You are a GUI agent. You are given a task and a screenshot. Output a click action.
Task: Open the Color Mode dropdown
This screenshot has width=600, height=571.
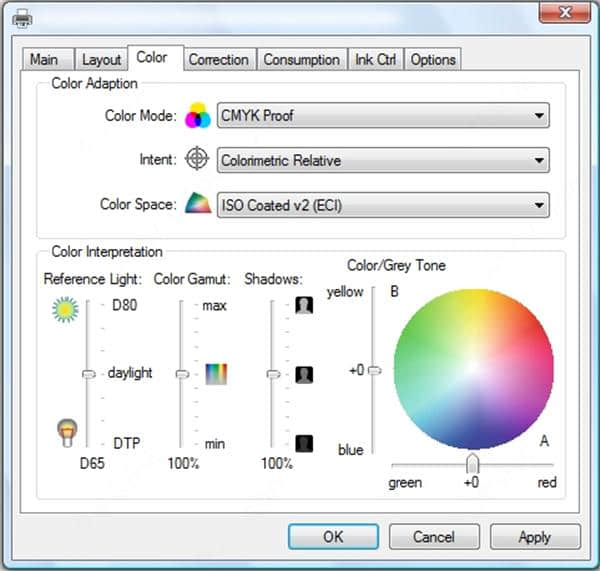click(x=383, y=115)
